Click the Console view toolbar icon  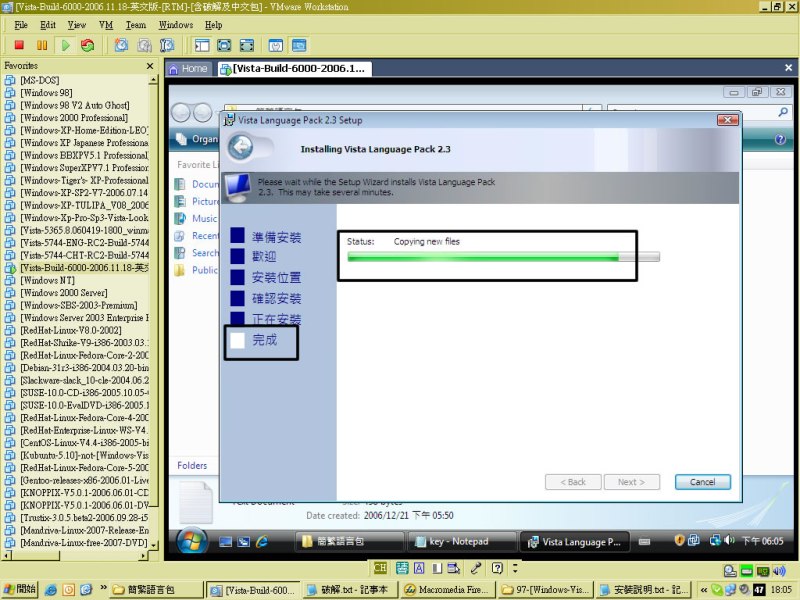coord(299,45)
